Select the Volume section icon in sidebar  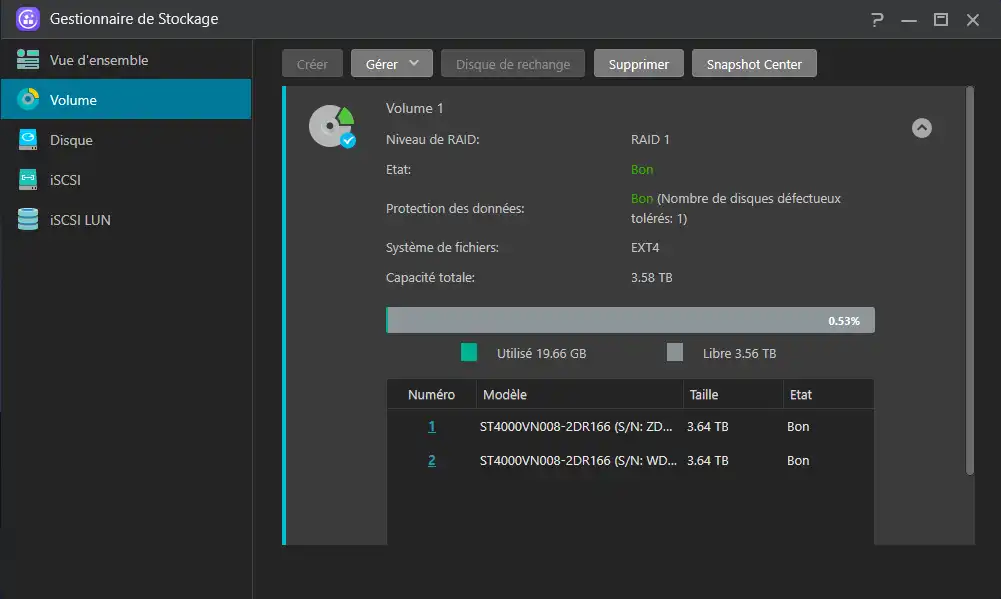tap(30, 100)
